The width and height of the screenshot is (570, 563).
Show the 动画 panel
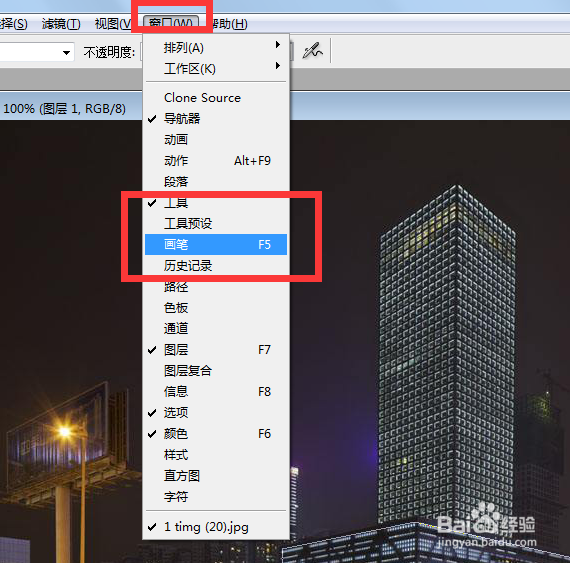[216, 140]
